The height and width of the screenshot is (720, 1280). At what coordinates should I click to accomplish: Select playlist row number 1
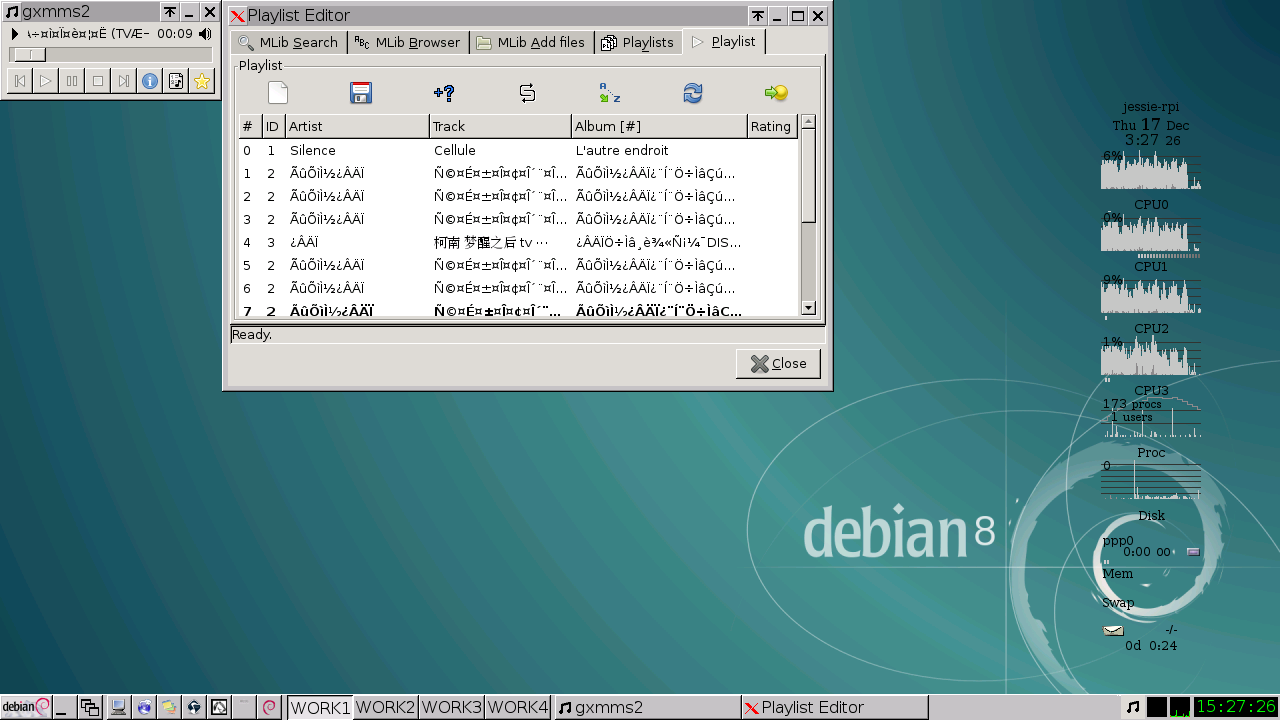click(x=519, y=173)
